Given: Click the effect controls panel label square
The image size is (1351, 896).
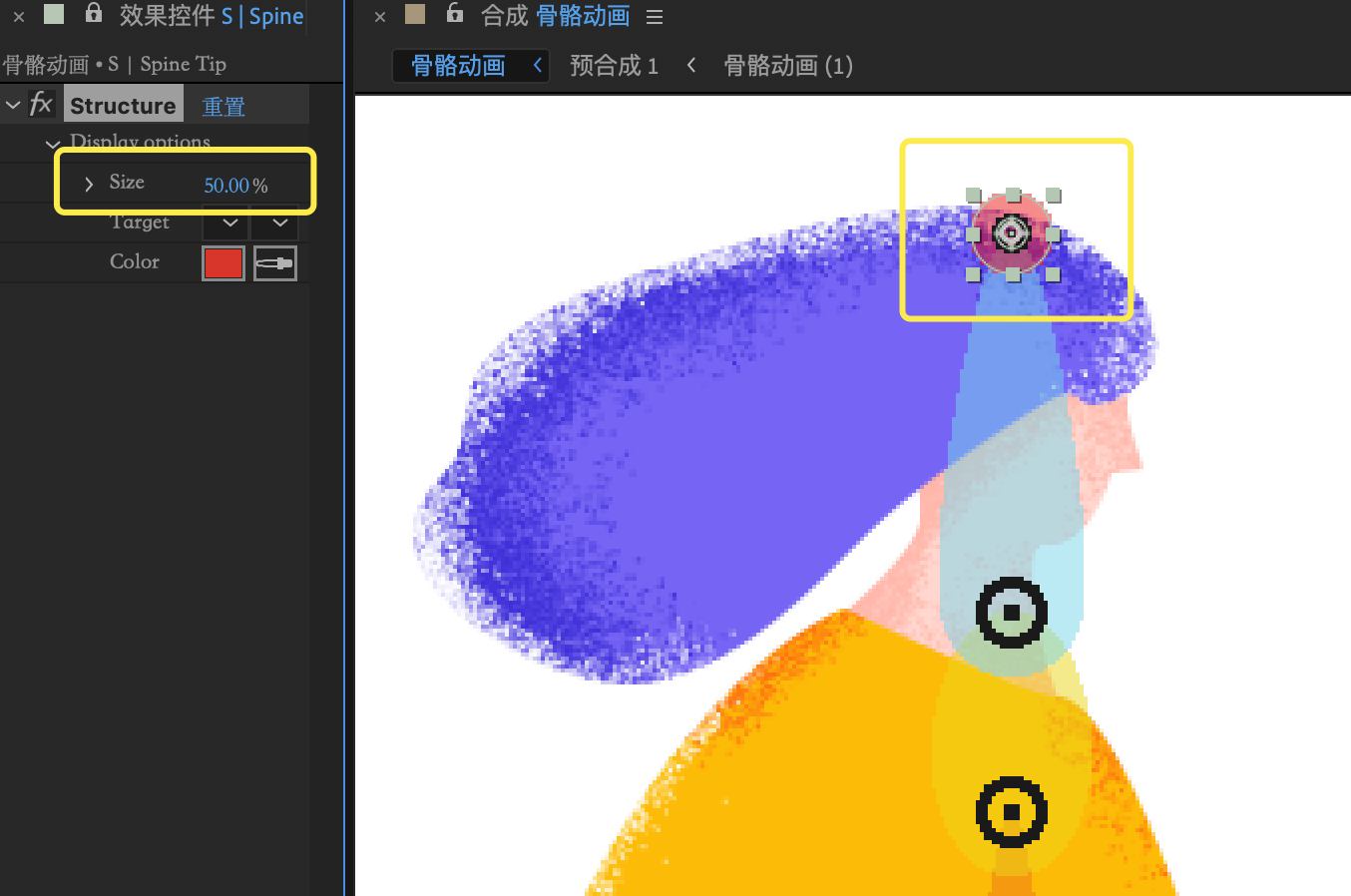Looking at the screenshot, I should 54,14.
